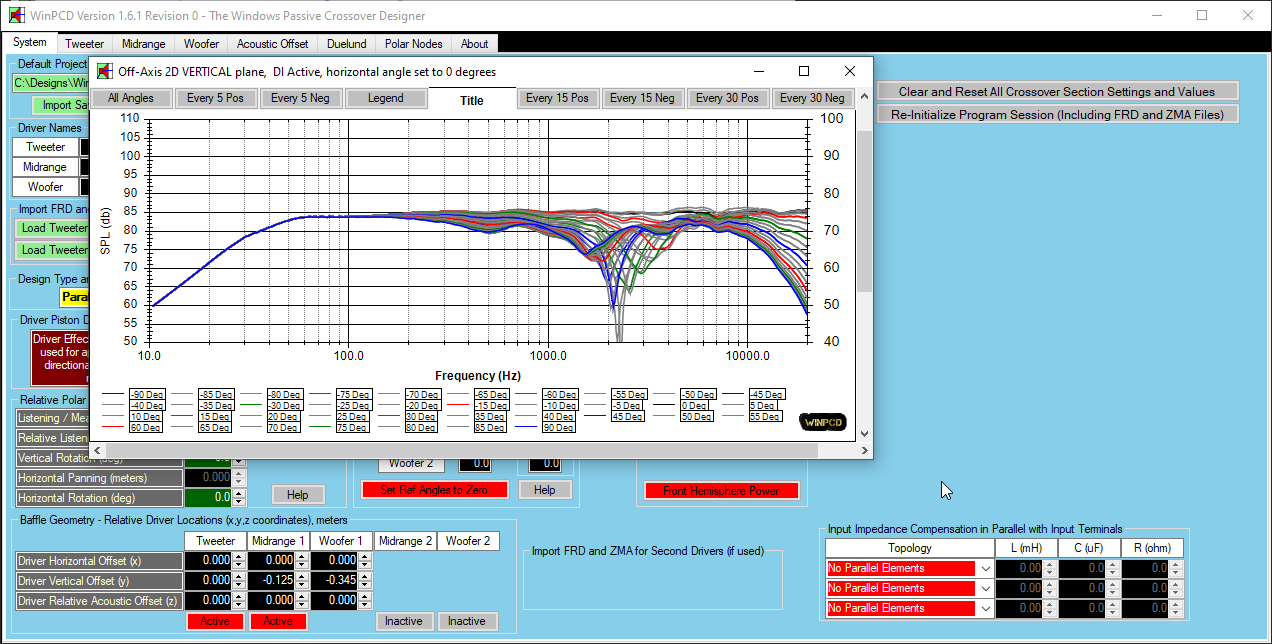Select the Legend graph tab
The height and width of the screenshot is (644, 1272).
coord(385,98)
